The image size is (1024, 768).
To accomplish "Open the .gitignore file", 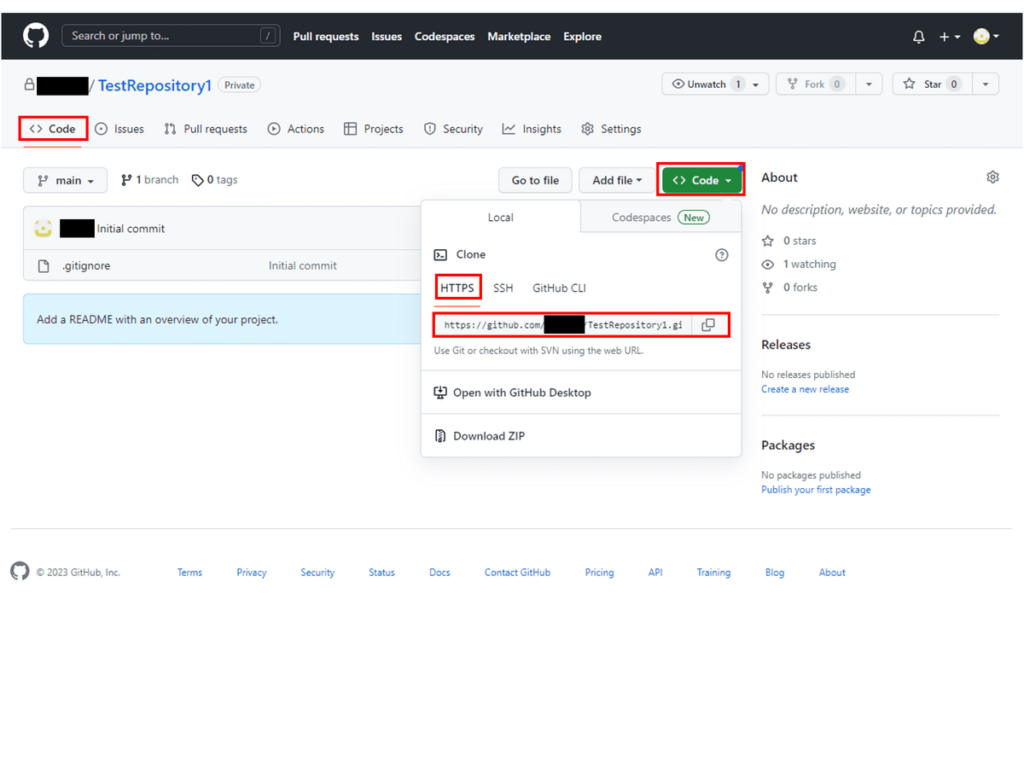I will pos(86,266).
